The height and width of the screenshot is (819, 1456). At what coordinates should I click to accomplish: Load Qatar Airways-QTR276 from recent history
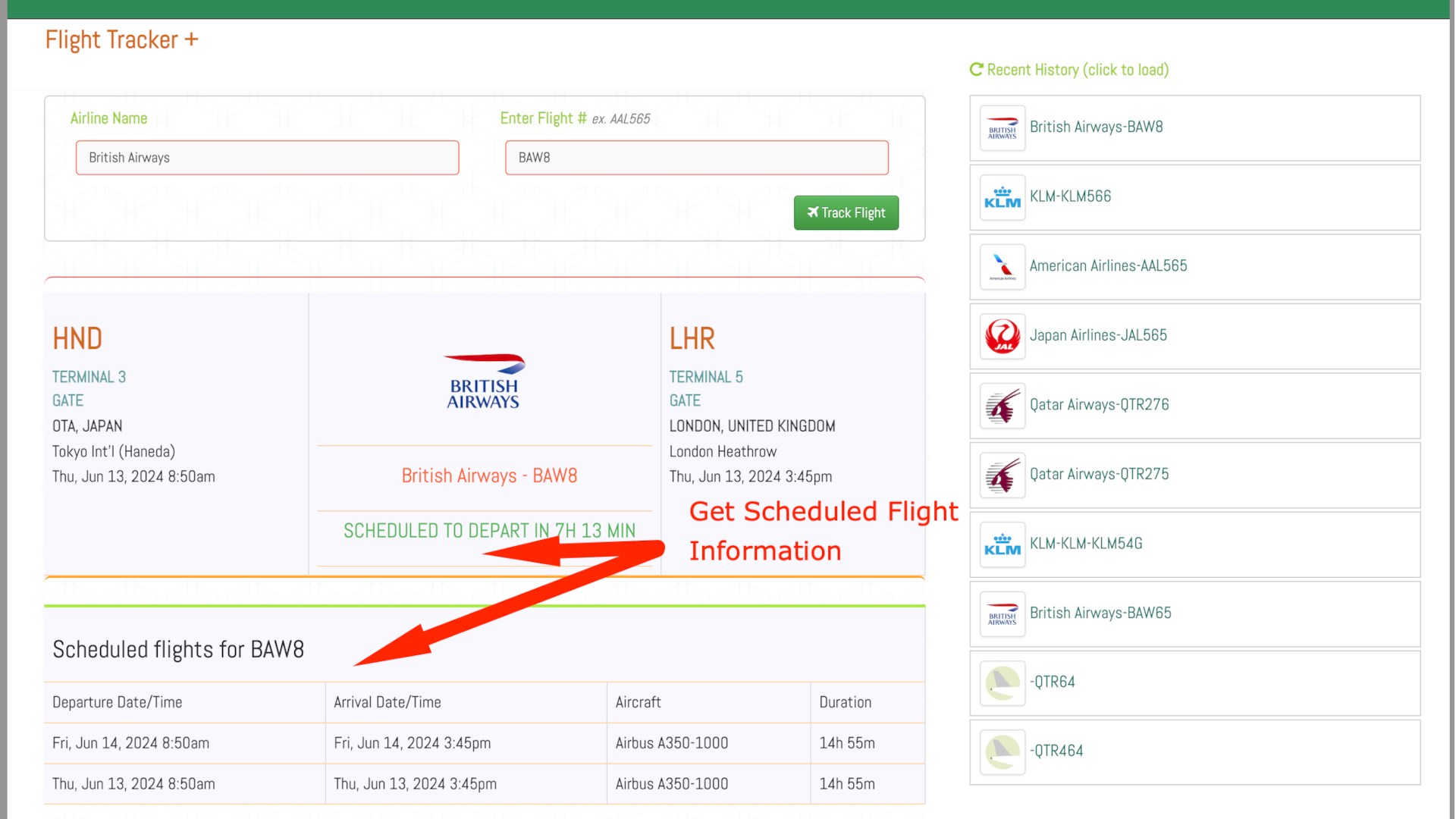(1195, 406)
